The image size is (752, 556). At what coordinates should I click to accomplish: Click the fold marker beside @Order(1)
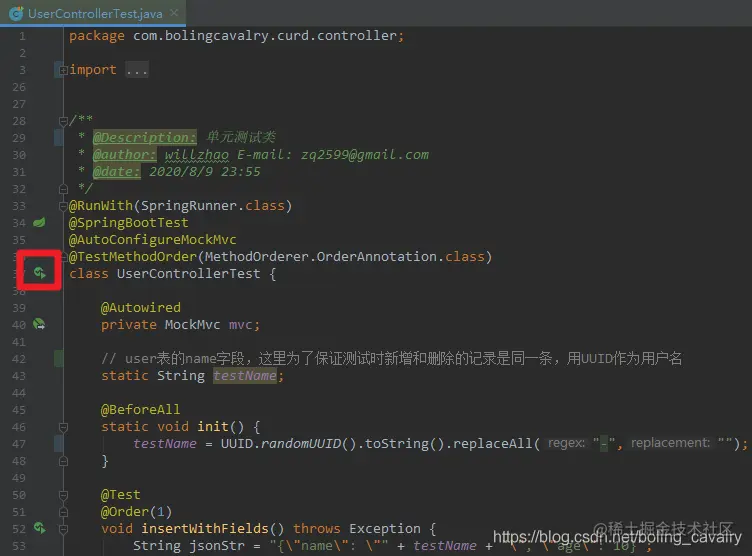point(63,512)
